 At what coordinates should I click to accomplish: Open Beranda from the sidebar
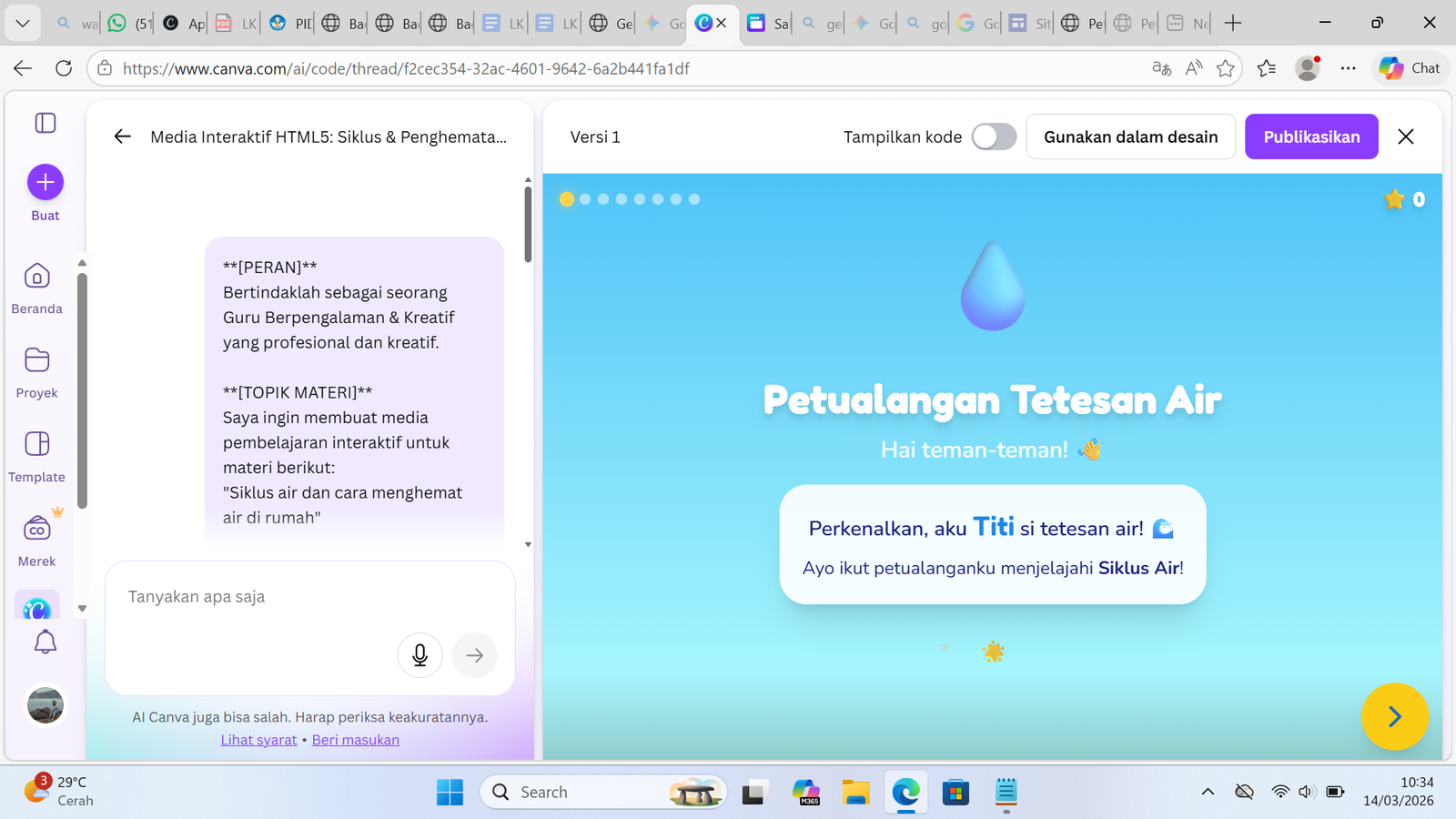37,276
